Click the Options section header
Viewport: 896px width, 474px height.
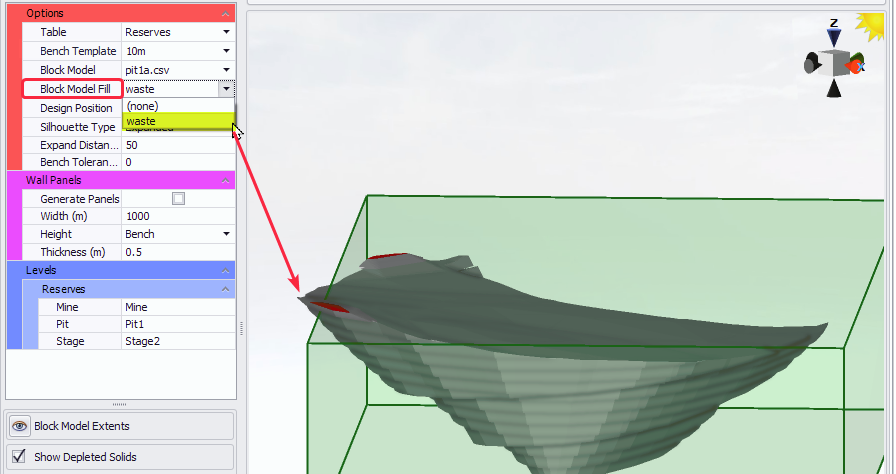pyautogui.click(x=121, y=13)
